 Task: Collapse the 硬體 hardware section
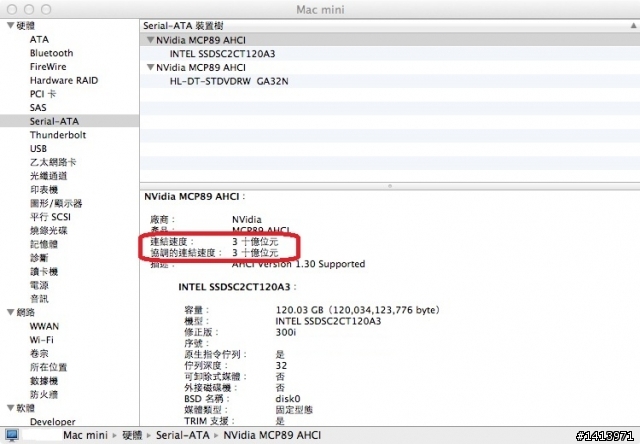[x=11, y=26]
